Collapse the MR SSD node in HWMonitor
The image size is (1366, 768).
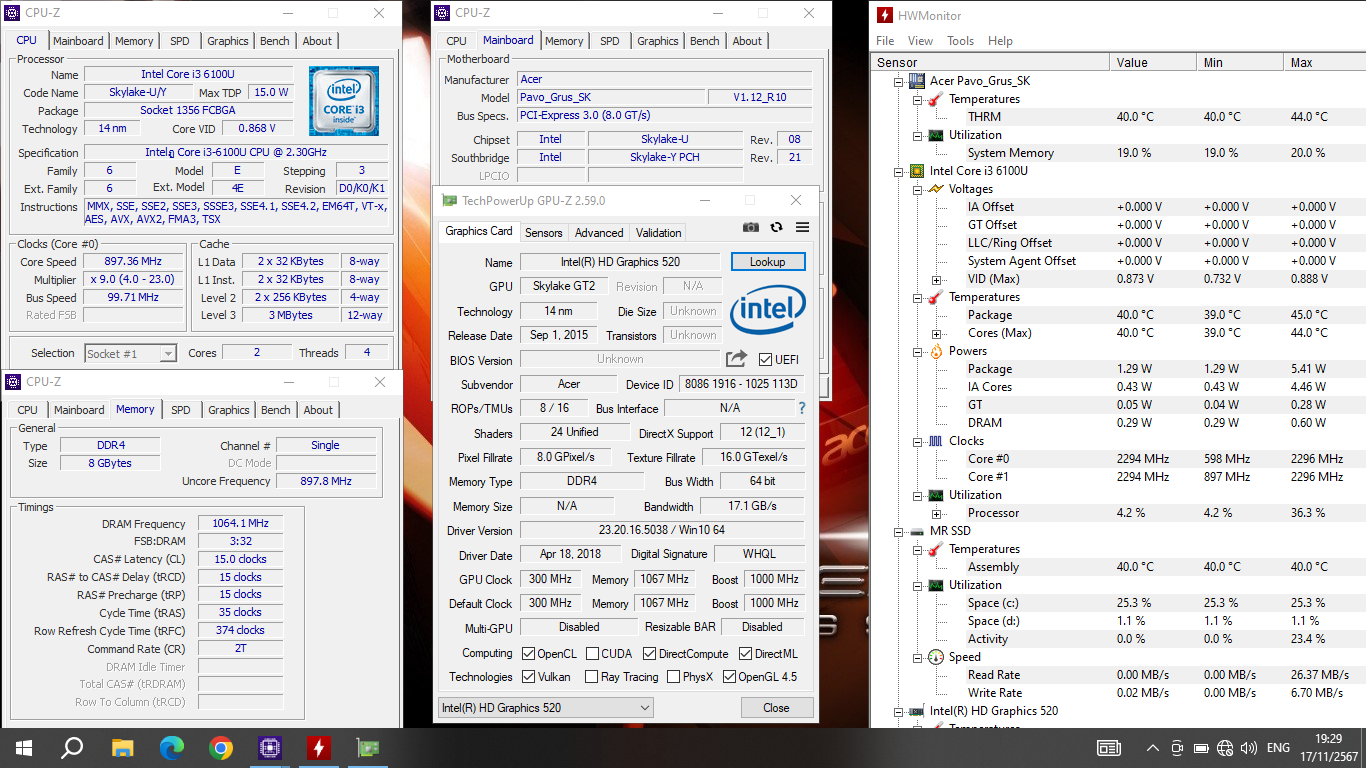tap(898, 531)
